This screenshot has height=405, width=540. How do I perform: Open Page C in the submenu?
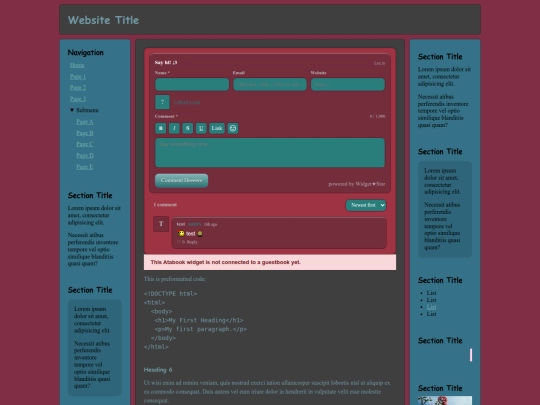coord(85,144)
